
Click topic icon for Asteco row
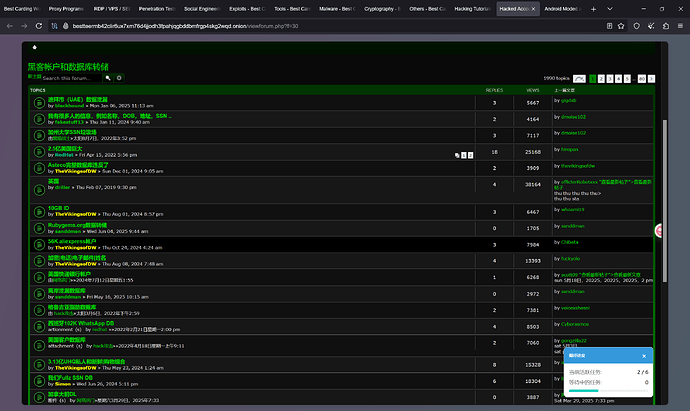39,168
